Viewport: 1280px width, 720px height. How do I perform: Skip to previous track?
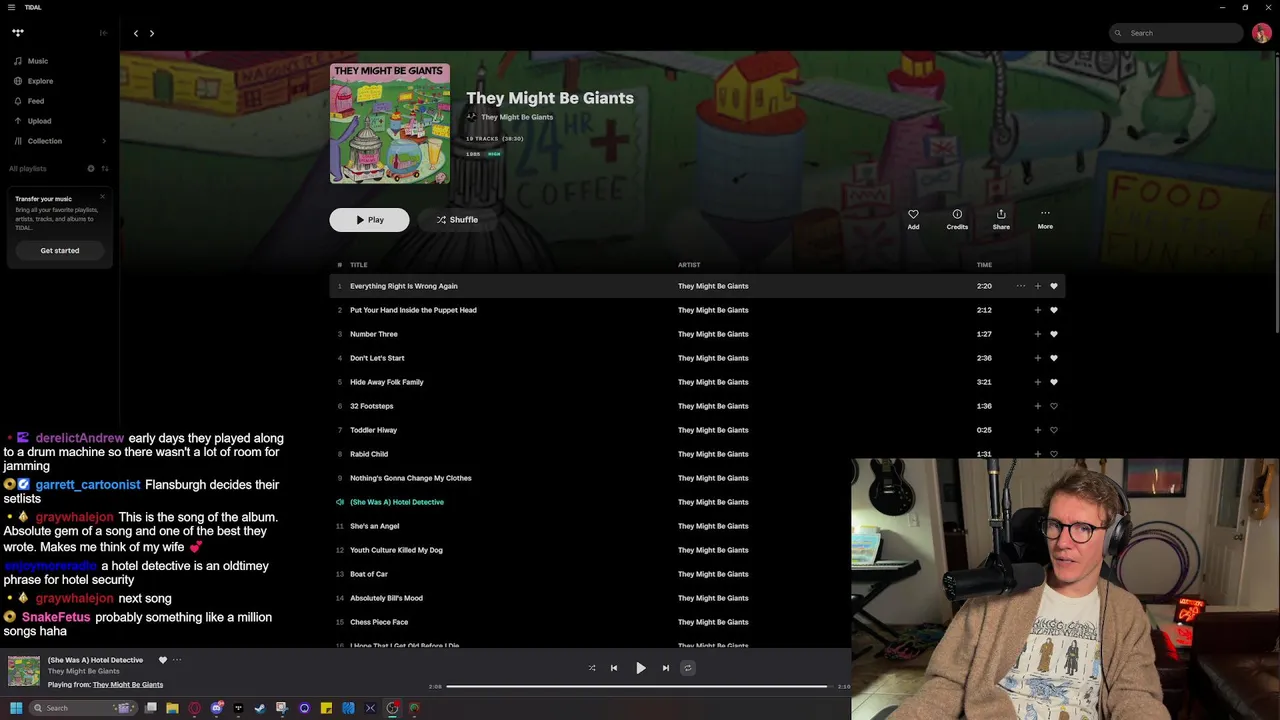point(614,668)
